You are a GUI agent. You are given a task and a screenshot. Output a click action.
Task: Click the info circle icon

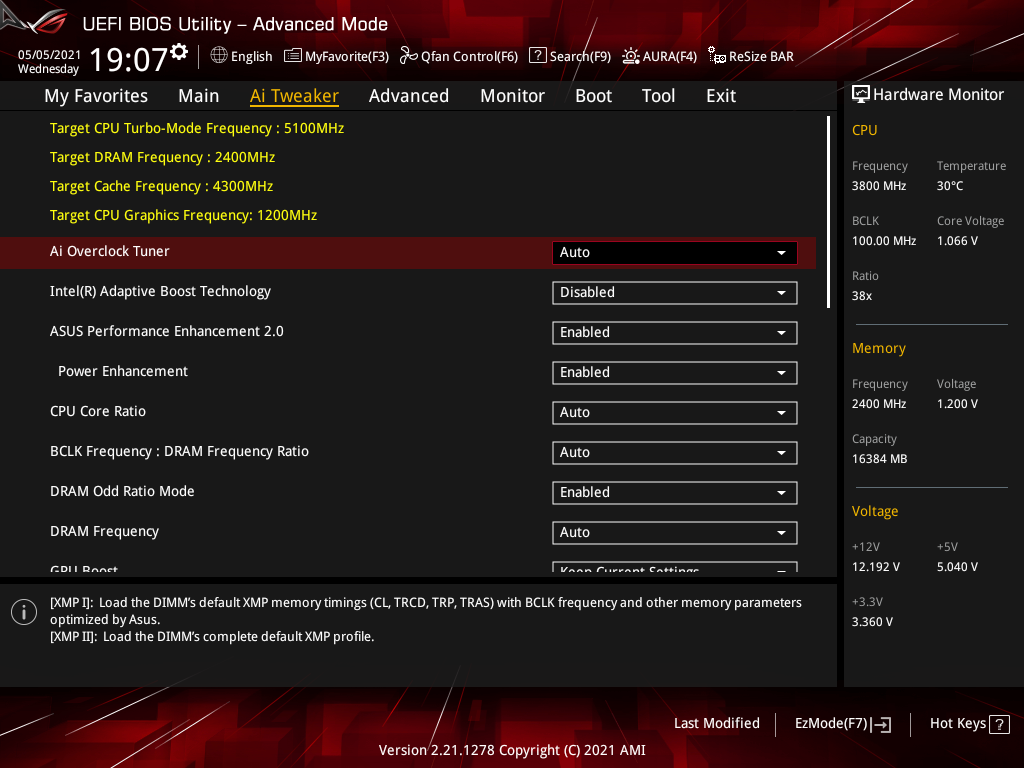[24, 612]
